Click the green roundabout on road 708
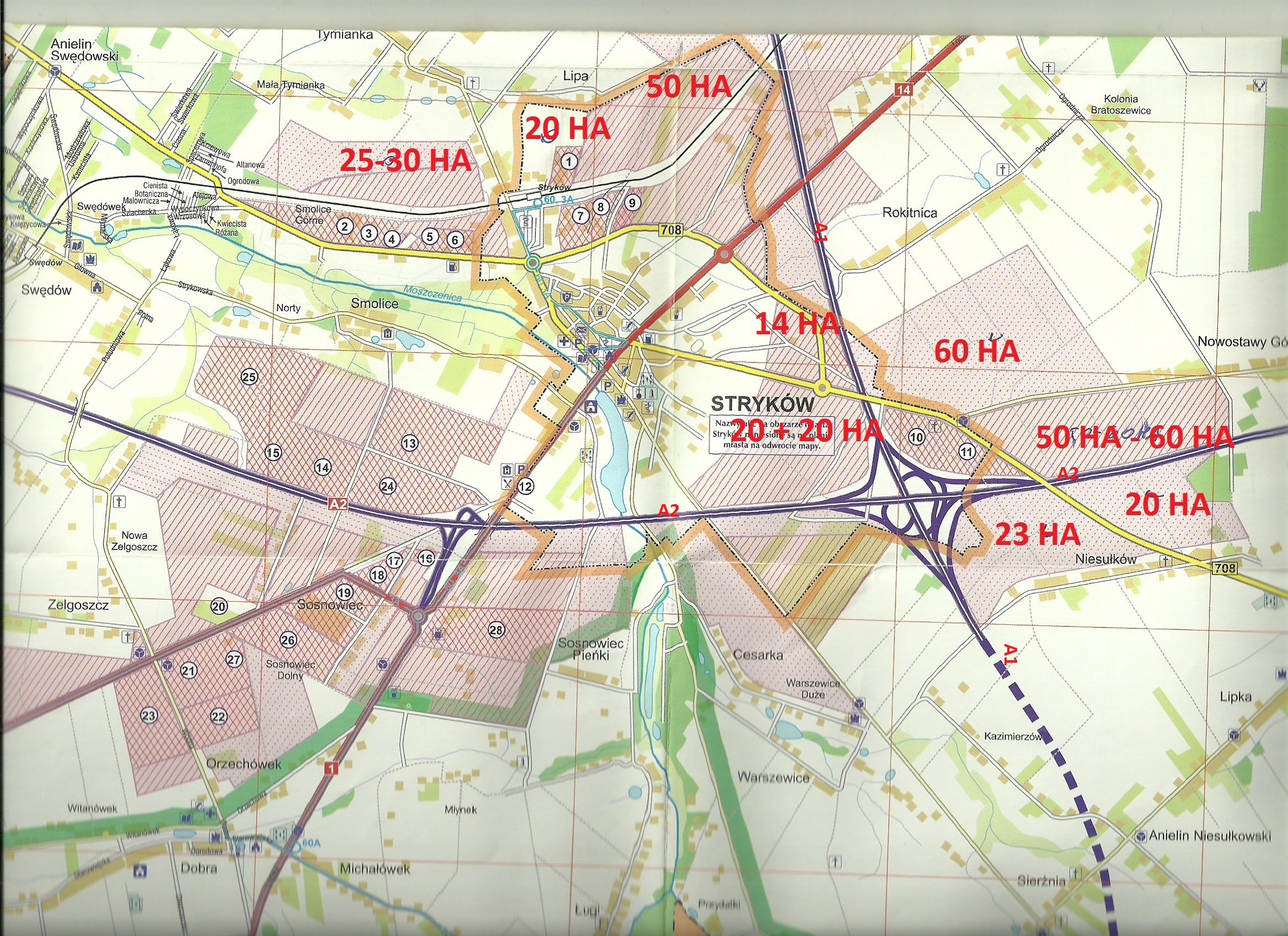The image size is (1288, 936). pos(532,263)
